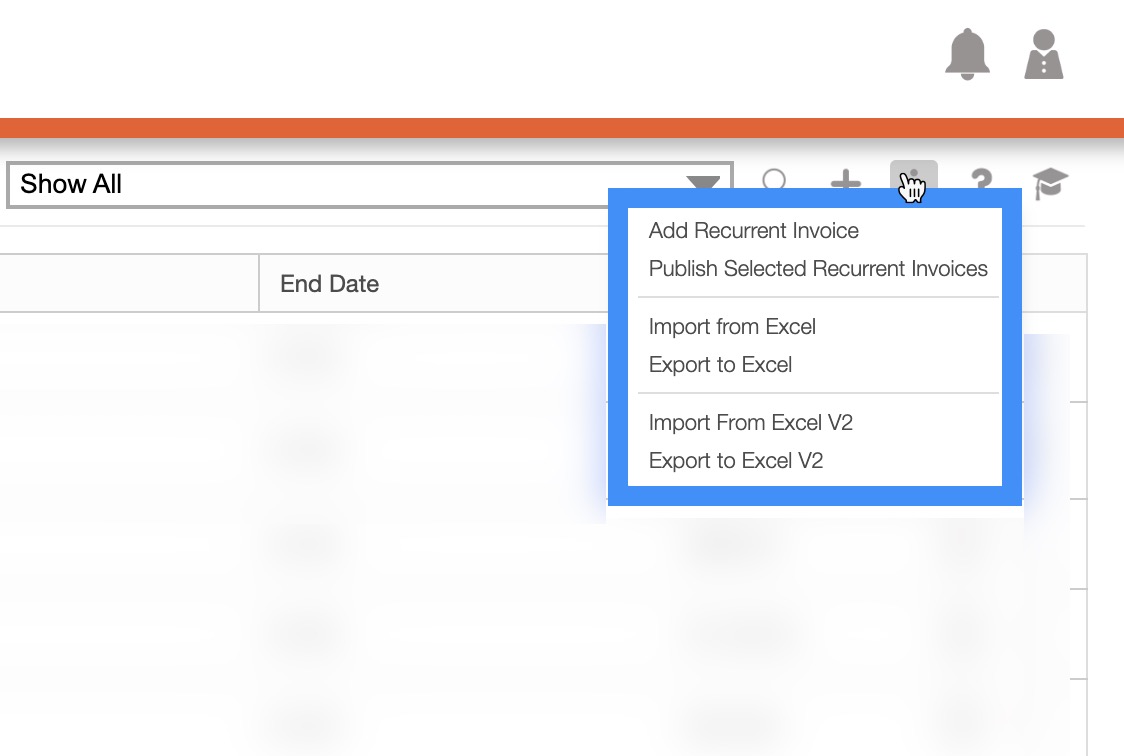Click column header left of End Date

128,284
